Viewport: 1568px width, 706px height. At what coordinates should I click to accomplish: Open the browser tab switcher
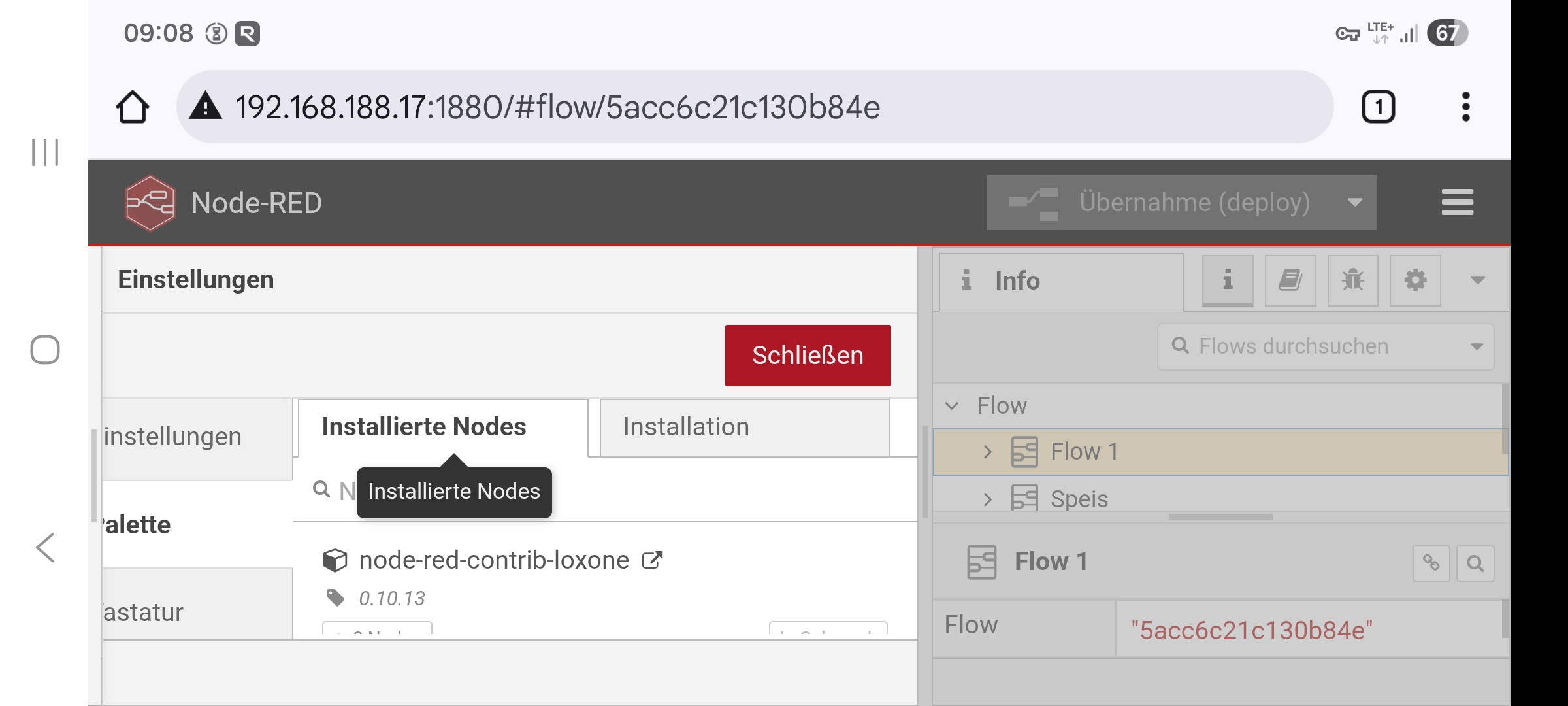(1378, 107)
